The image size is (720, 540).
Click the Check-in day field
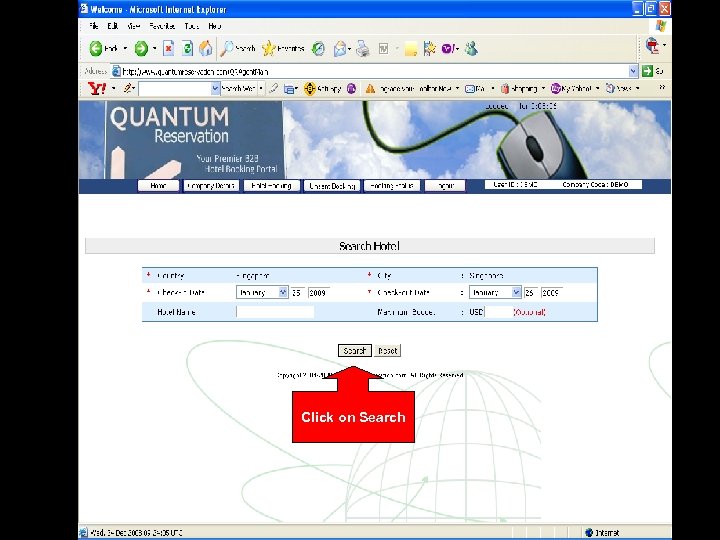(x=298, y=292)
